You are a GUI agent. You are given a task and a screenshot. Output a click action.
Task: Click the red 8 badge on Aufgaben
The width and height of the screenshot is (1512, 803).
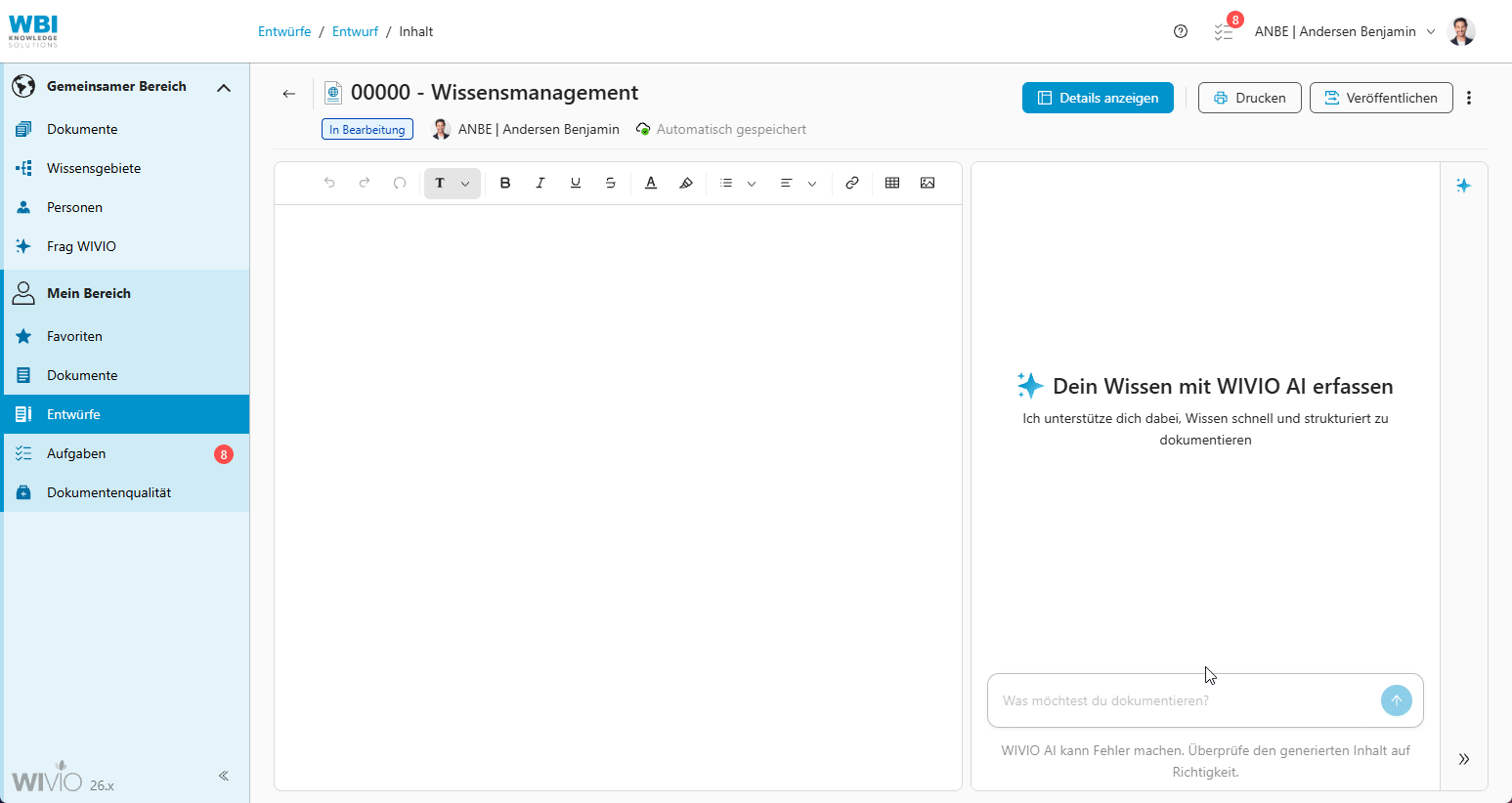pyautogui.click(x=224, y=454)
